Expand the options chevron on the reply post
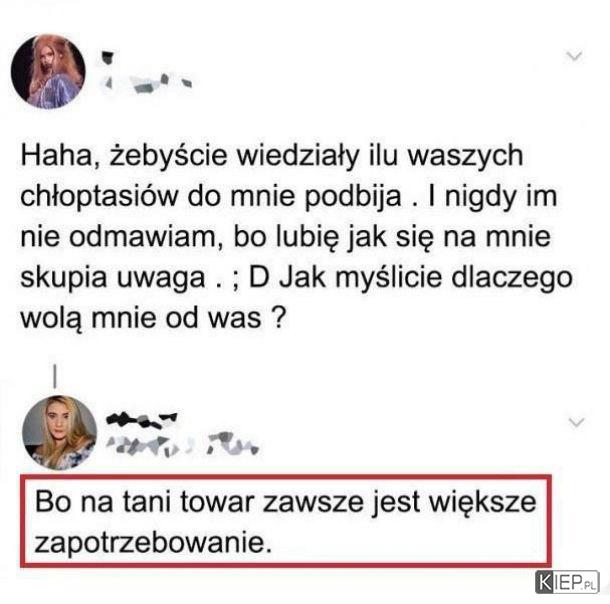This screenshot has height=604, width=610. coord(577,422)
